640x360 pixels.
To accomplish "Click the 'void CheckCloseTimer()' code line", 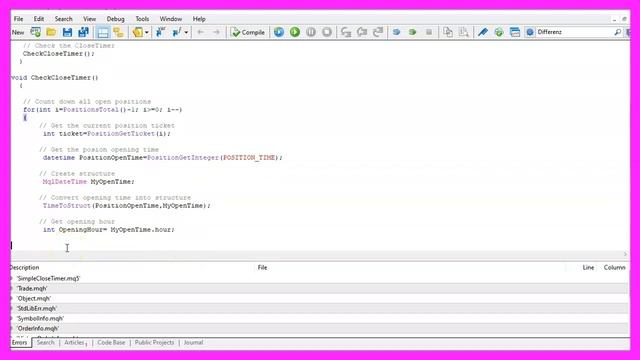I will click(x=55, y=78).
